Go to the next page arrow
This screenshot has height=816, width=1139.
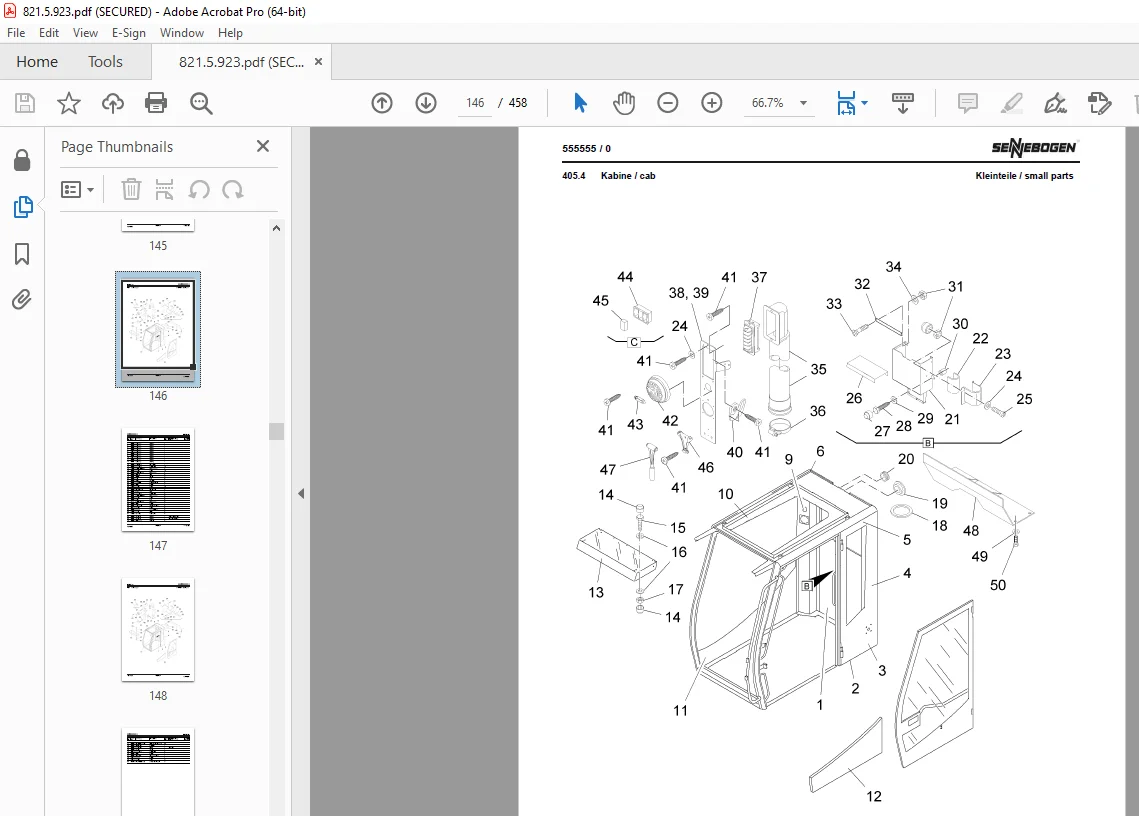(x=426, y=103)
